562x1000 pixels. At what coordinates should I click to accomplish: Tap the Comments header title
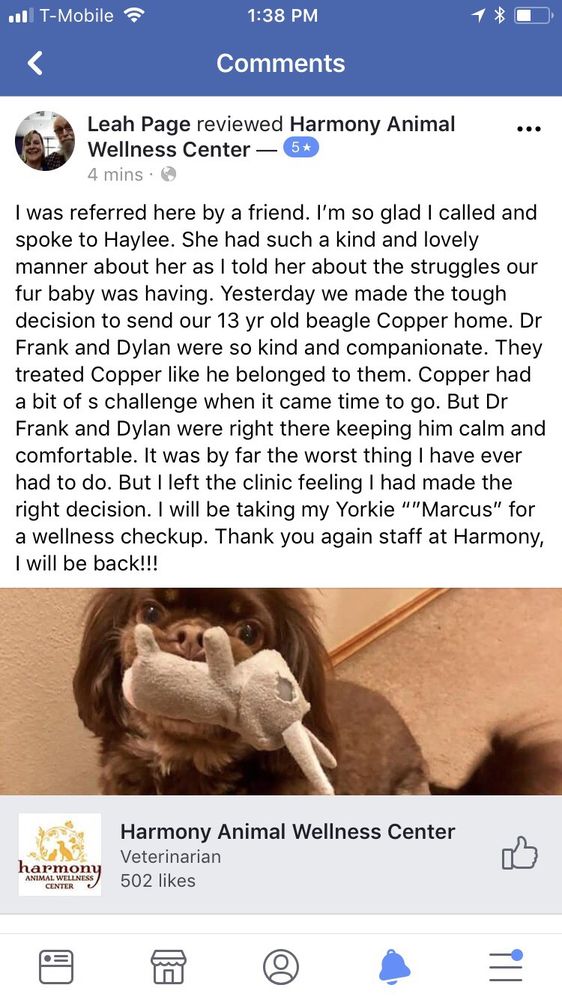(x=281, y=63)
